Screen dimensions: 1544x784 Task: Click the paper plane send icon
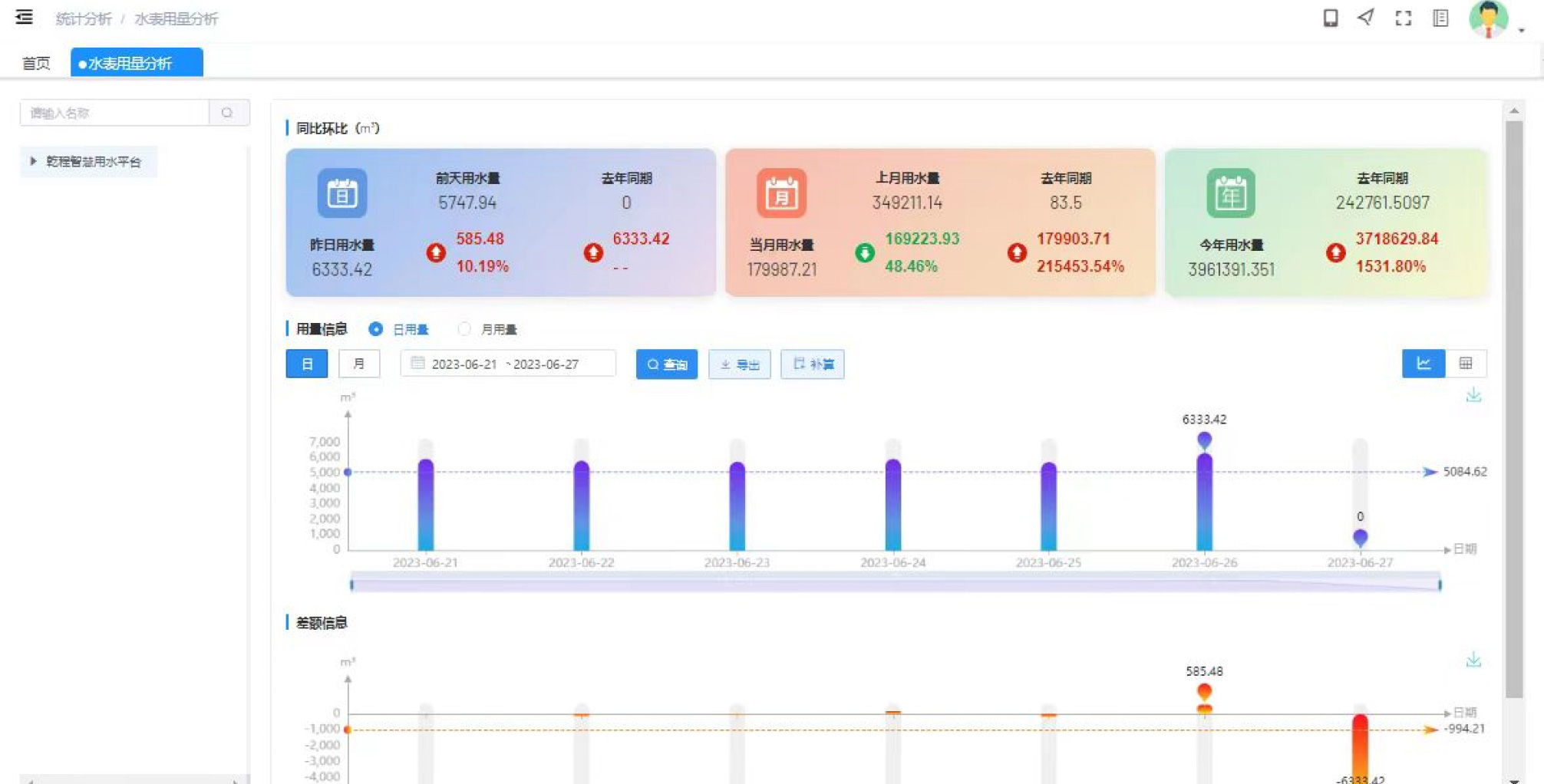click(1366, 18)
